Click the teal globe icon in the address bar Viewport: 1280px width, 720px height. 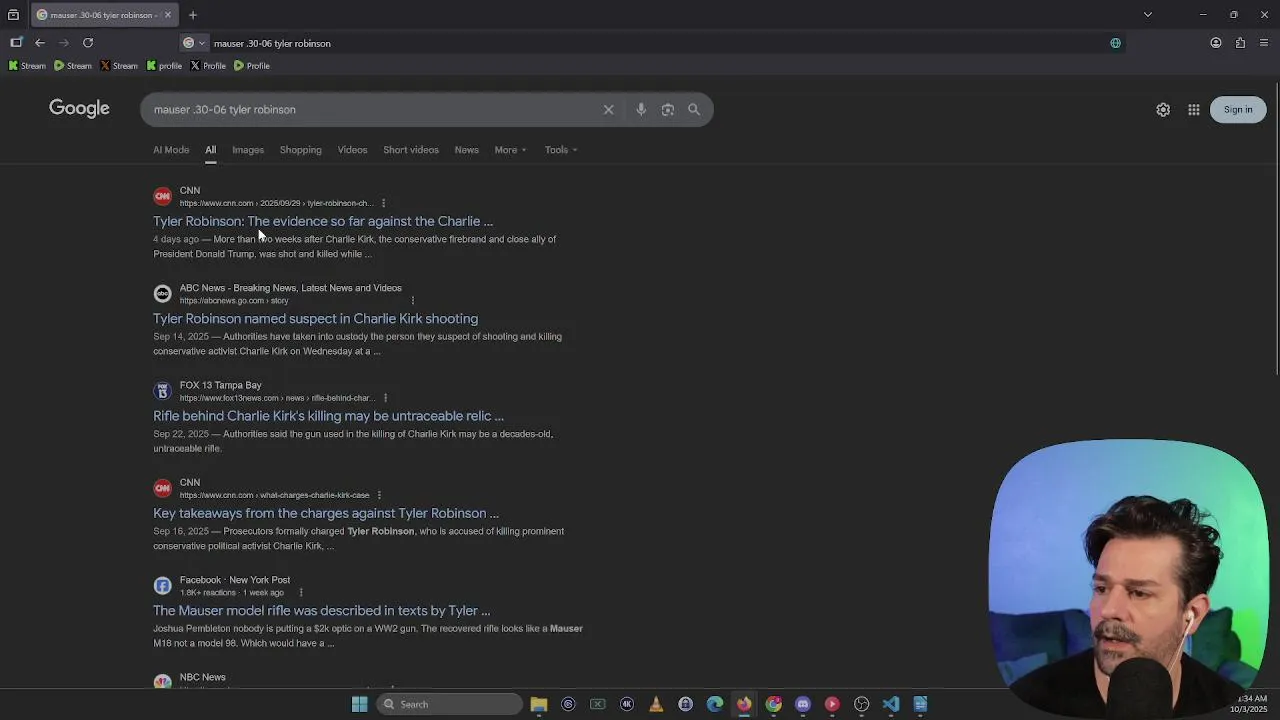coord(1116,43)
